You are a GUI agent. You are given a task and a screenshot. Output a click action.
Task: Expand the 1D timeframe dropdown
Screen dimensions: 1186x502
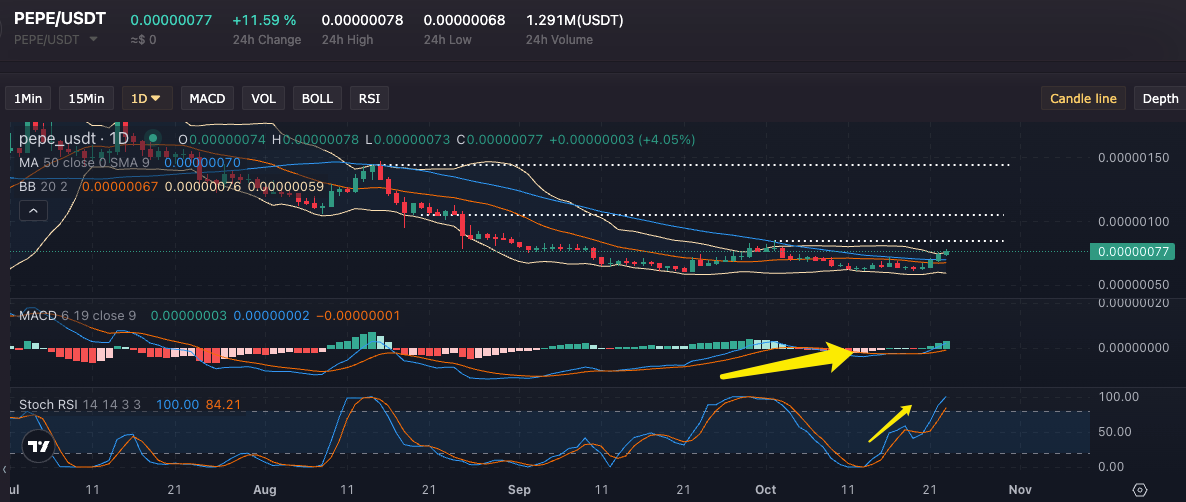pos(147,98)
